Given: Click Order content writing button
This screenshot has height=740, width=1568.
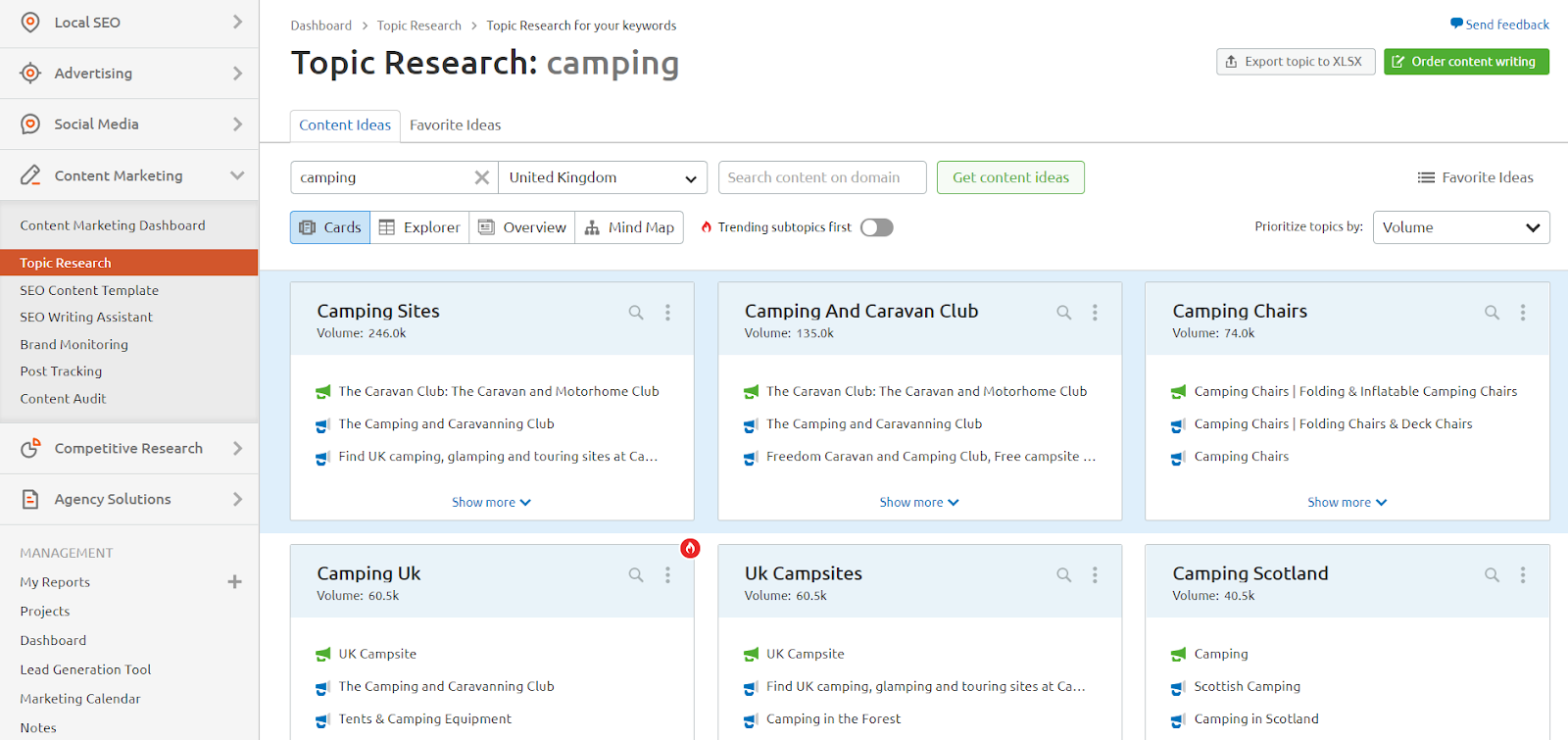Looking at the screenshot, I should coord(1466,62).
